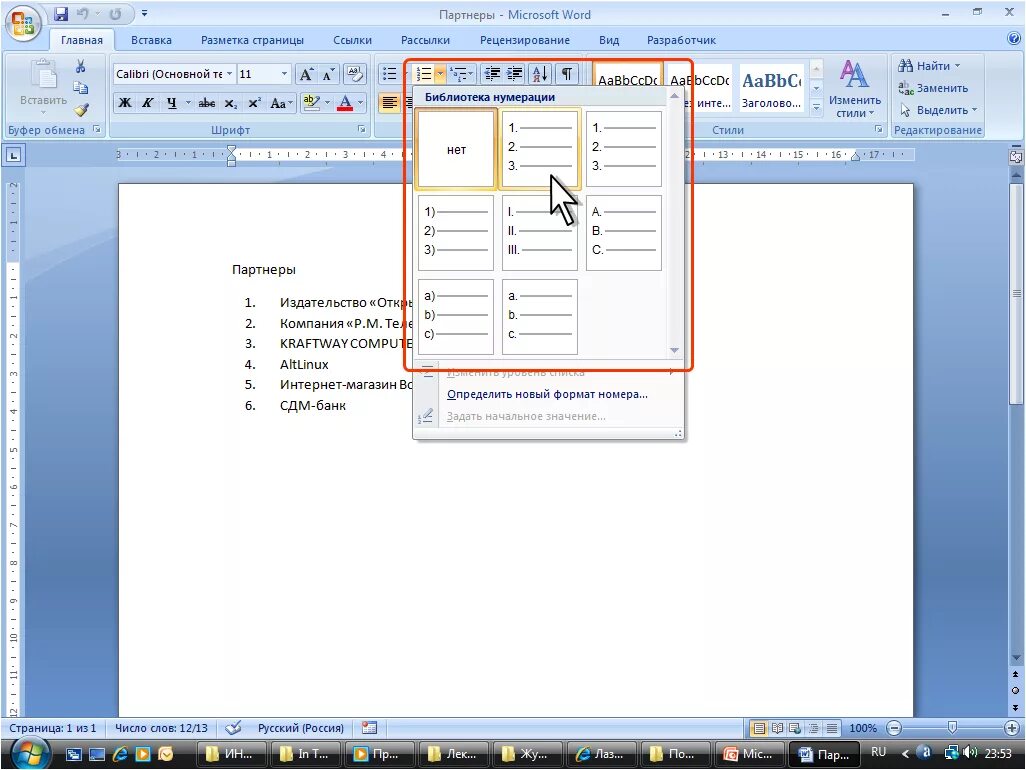Undo the last action in Quick Access toolbar
This screenshot has height=770, width=1026.
click(82, 14)
